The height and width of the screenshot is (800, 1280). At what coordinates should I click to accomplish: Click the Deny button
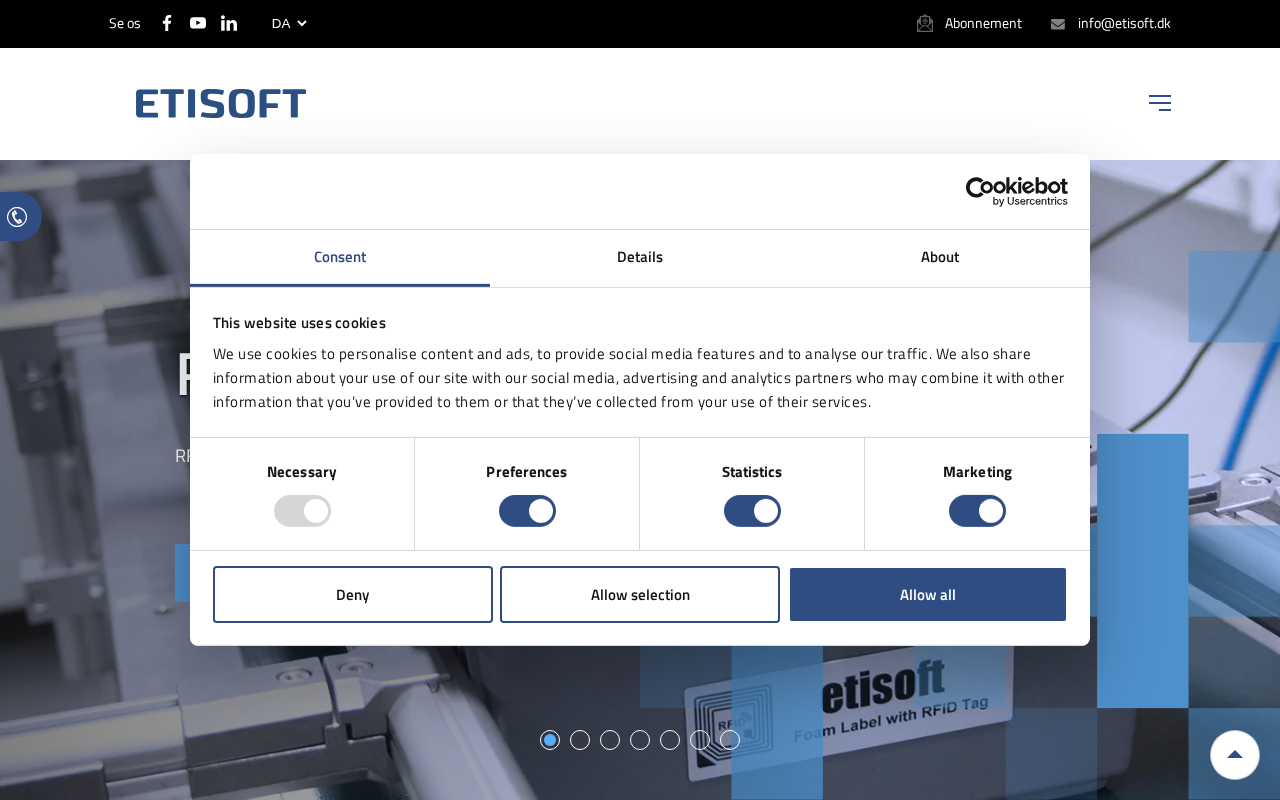(x=353, y=595)
